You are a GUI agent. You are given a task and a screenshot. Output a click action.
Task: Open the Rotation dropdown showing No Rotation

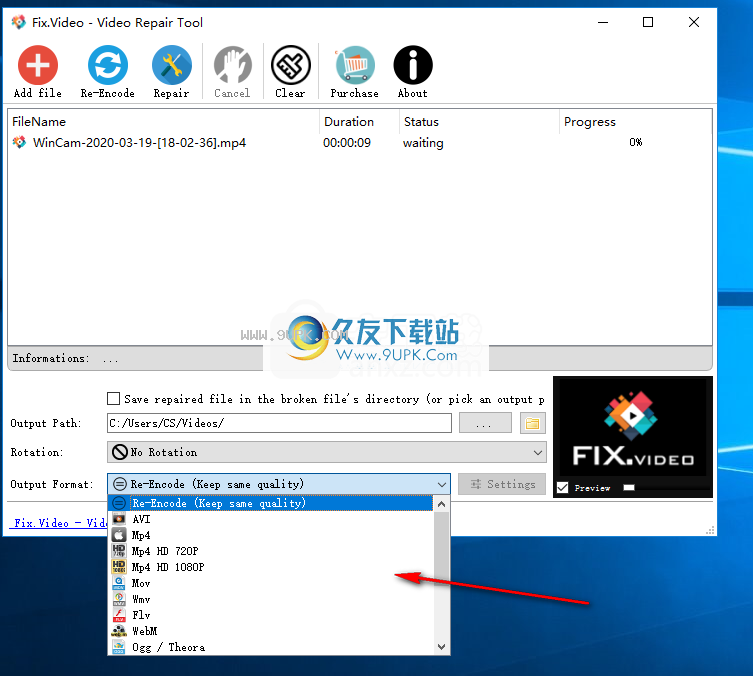[x=327, y=452]
